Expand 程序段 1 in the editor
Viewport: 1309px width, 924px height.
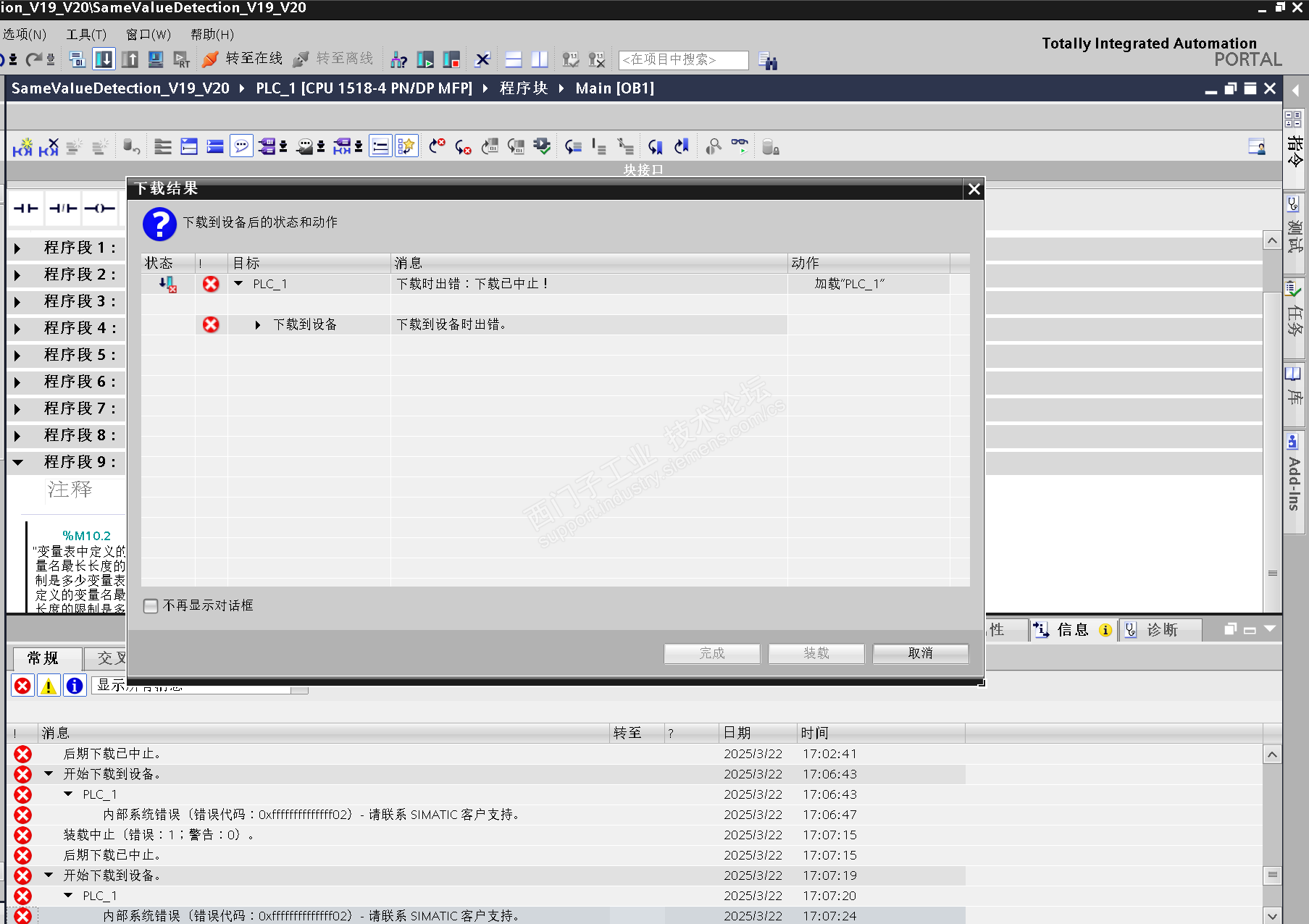point(17,248)
